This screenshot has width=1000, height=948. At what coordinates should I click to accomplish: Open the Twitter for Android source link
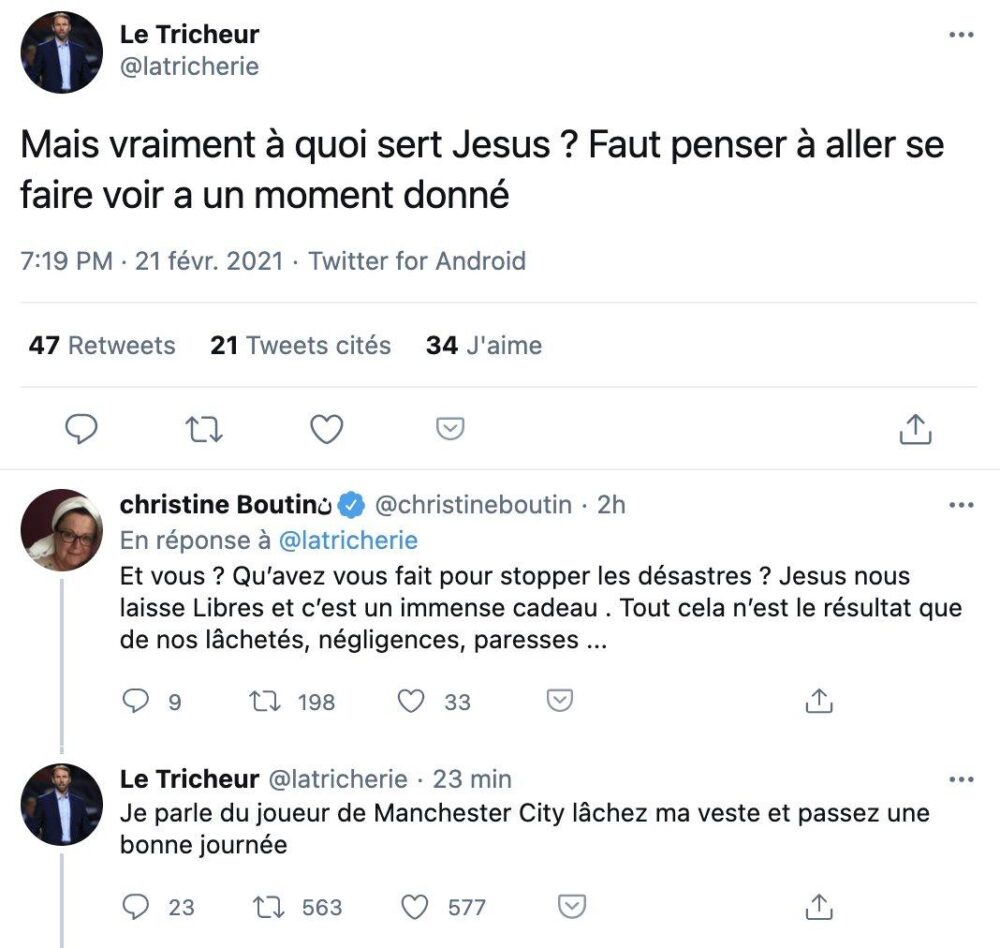pos(417,261)
